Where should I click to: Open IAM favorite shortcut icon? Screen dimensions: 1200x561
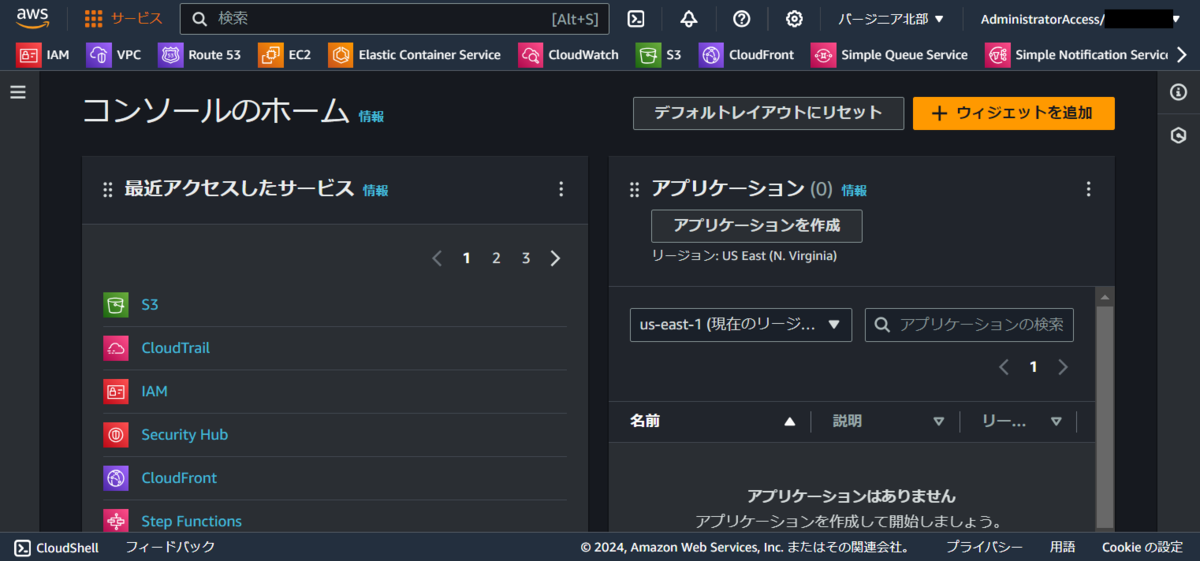(x=29, y=55)
